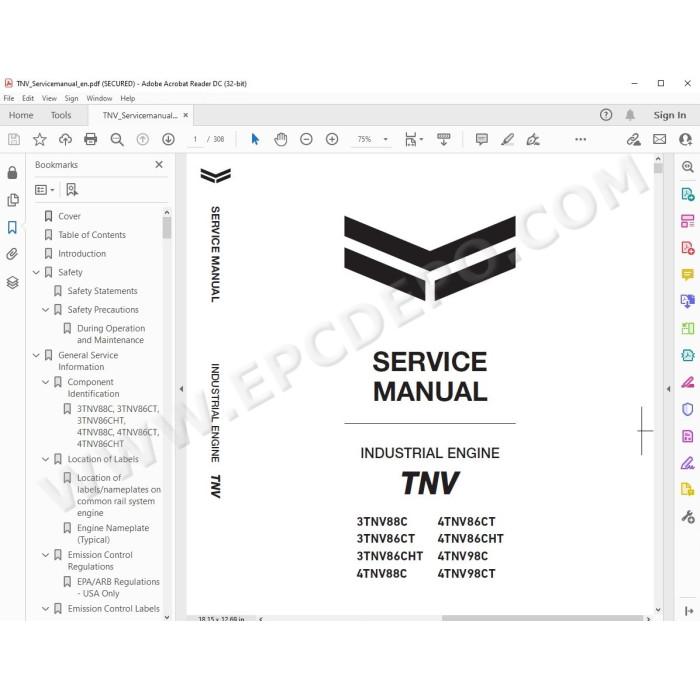Open Page Thumbnails panel
Screen dimensions: 700x700
tap(13, 200)
